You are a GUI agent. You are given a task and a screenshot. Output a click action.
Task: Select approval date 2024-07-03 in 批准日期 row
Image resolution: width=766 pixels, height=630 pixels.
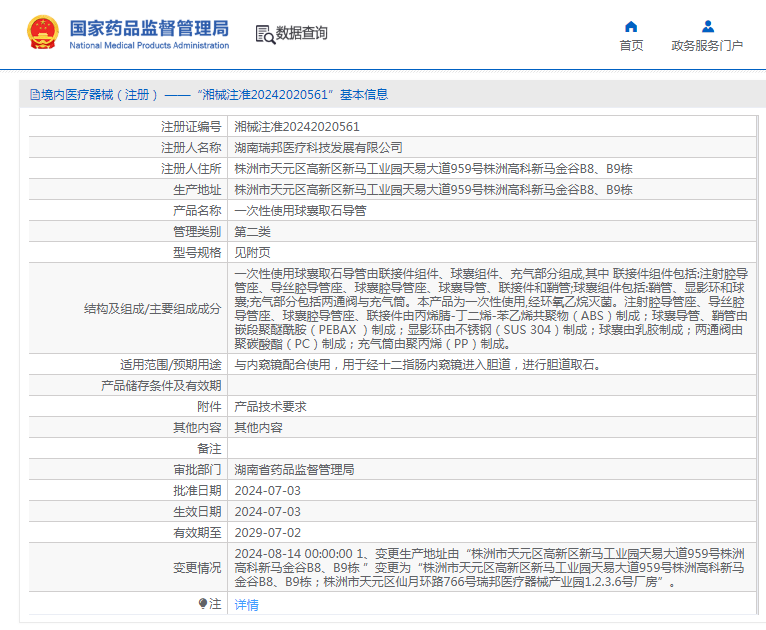pos(268,491)
